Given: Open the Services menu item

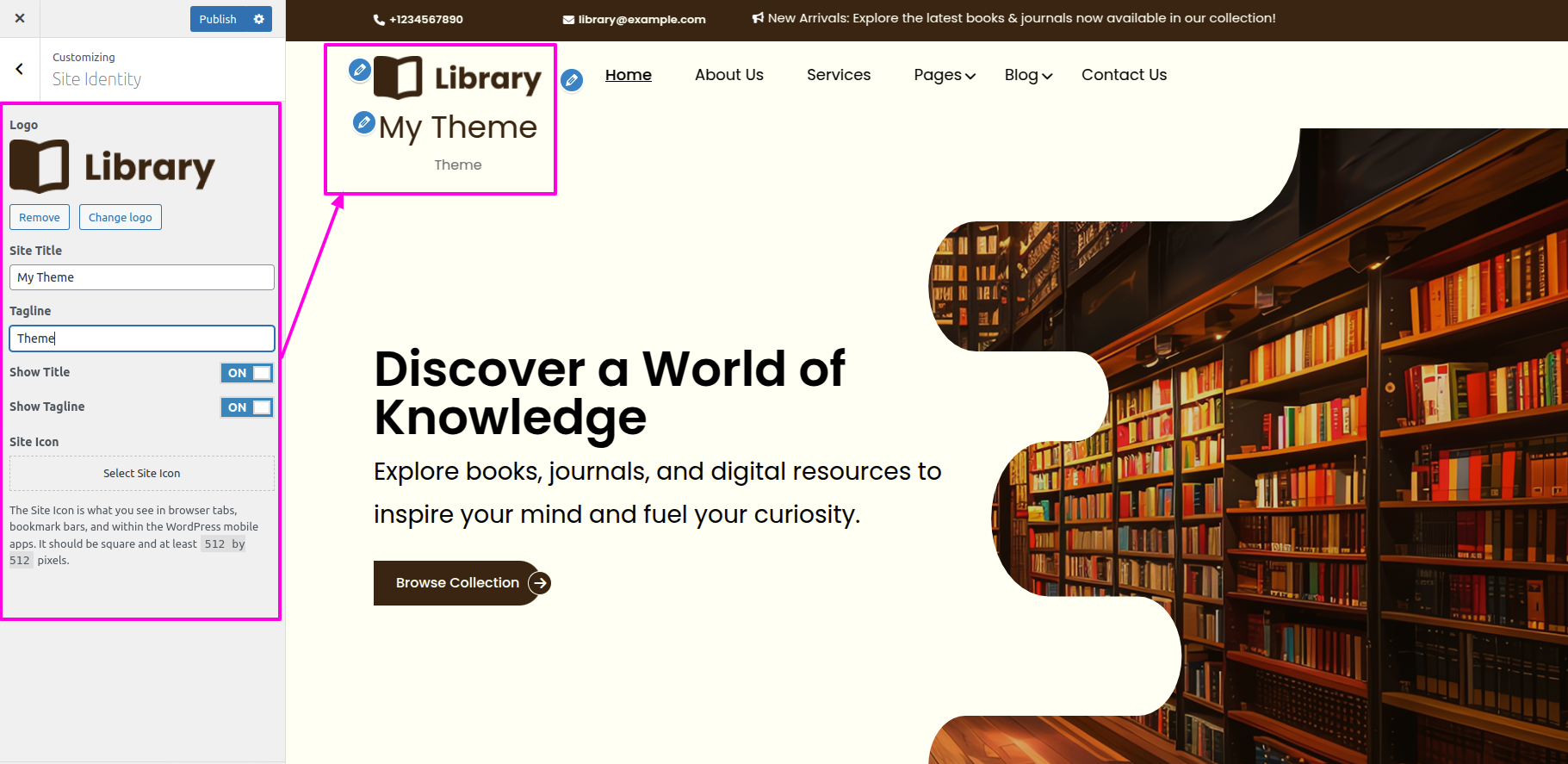Looking at the screenshot, I should click(x=838, y=75).
